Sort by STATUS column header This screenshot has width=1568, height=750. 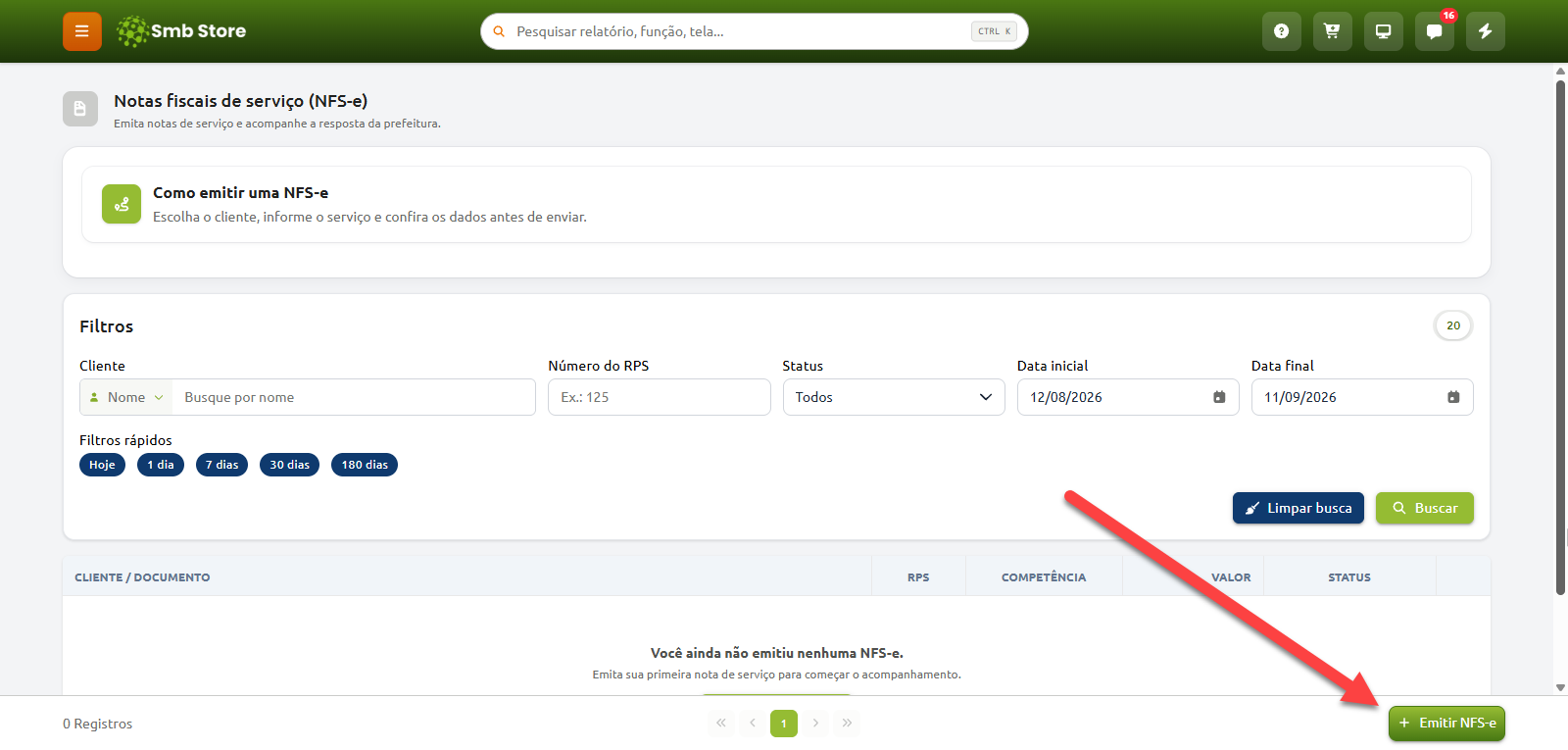(1349, 577)
